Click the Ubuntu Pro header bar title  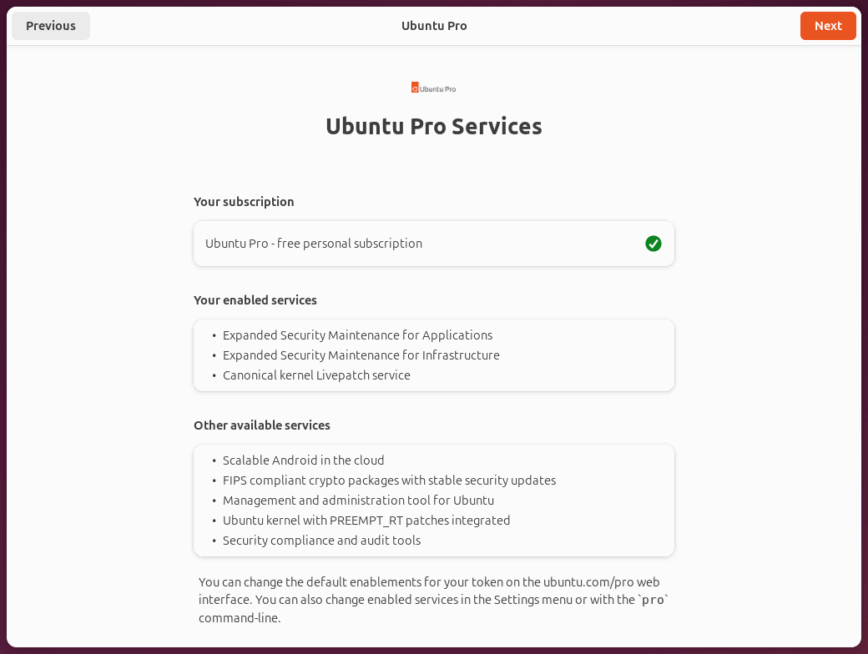coord(434,26)
